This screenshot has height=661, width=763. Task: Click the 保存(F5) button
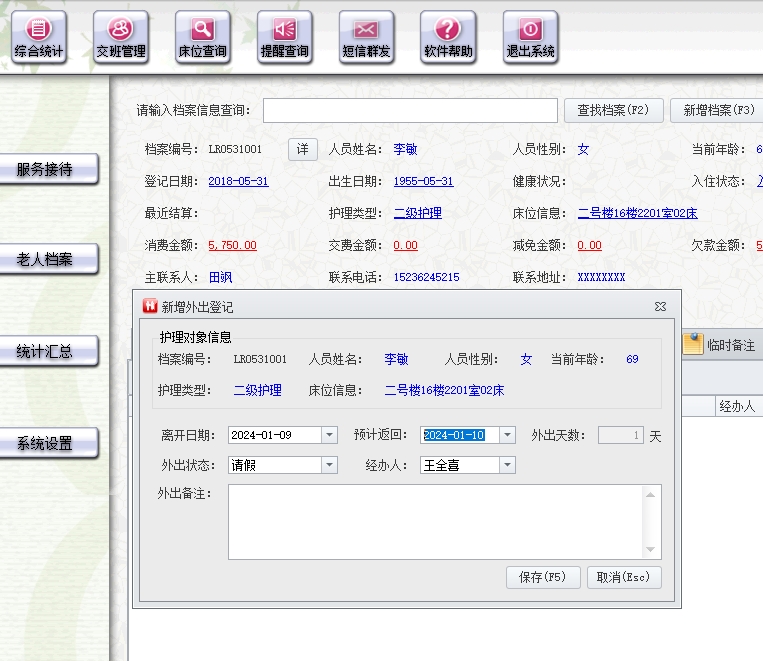click(543, 577)
